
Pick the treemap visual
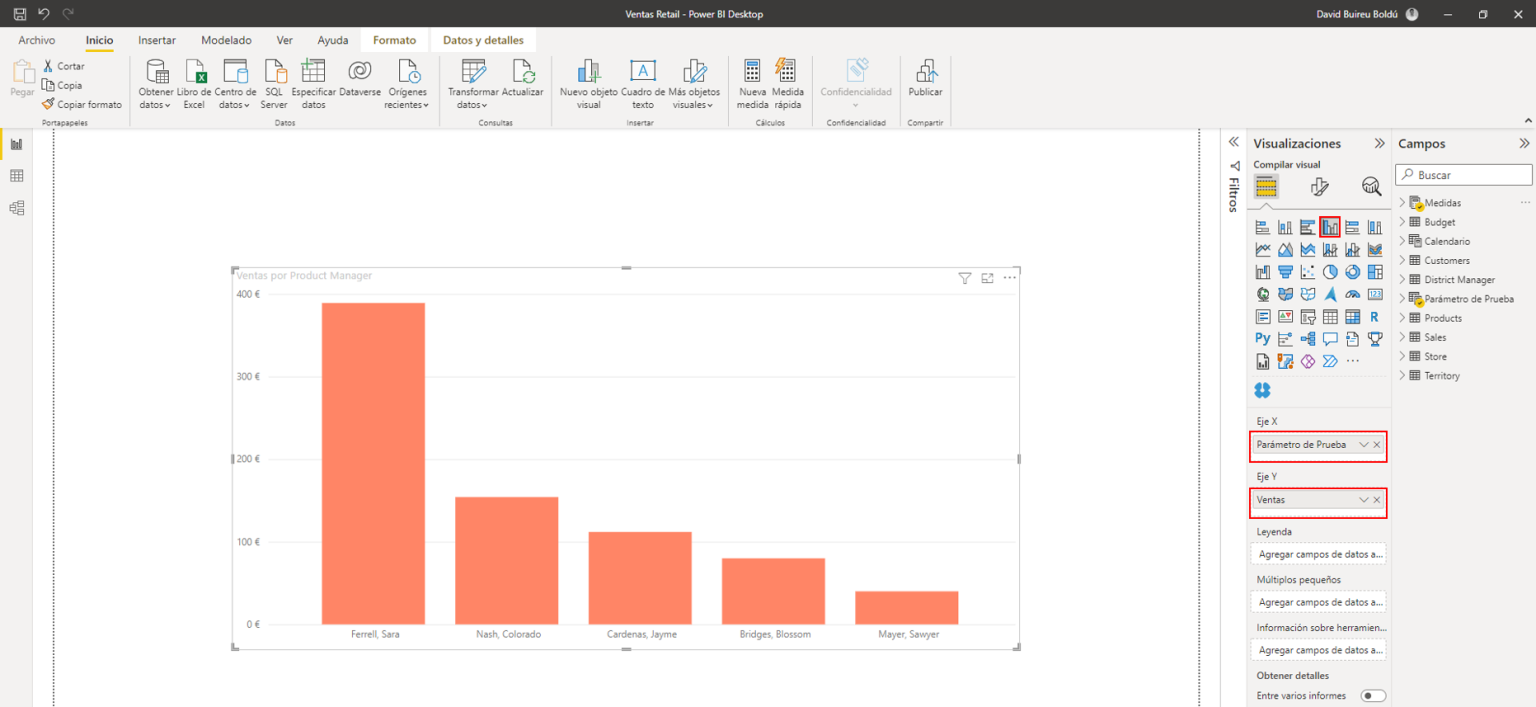point(1375,272)
